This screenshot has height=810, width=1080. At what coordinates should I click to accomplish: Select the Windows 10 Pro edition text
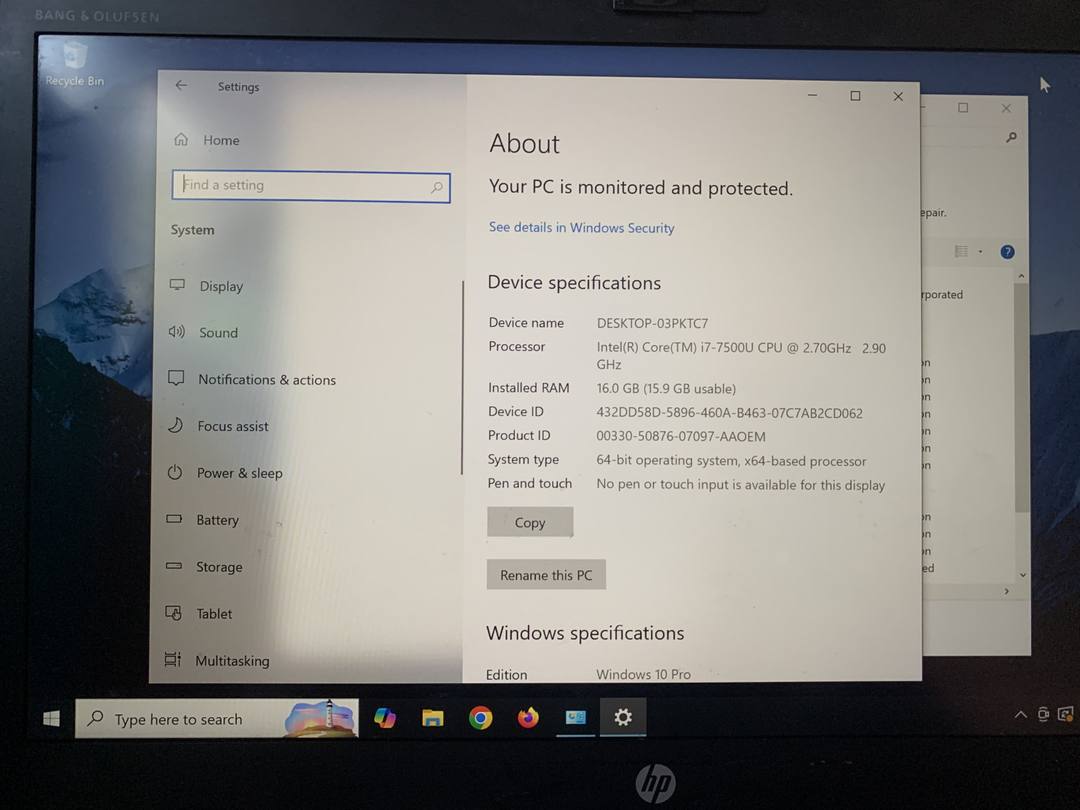[643, 674]
